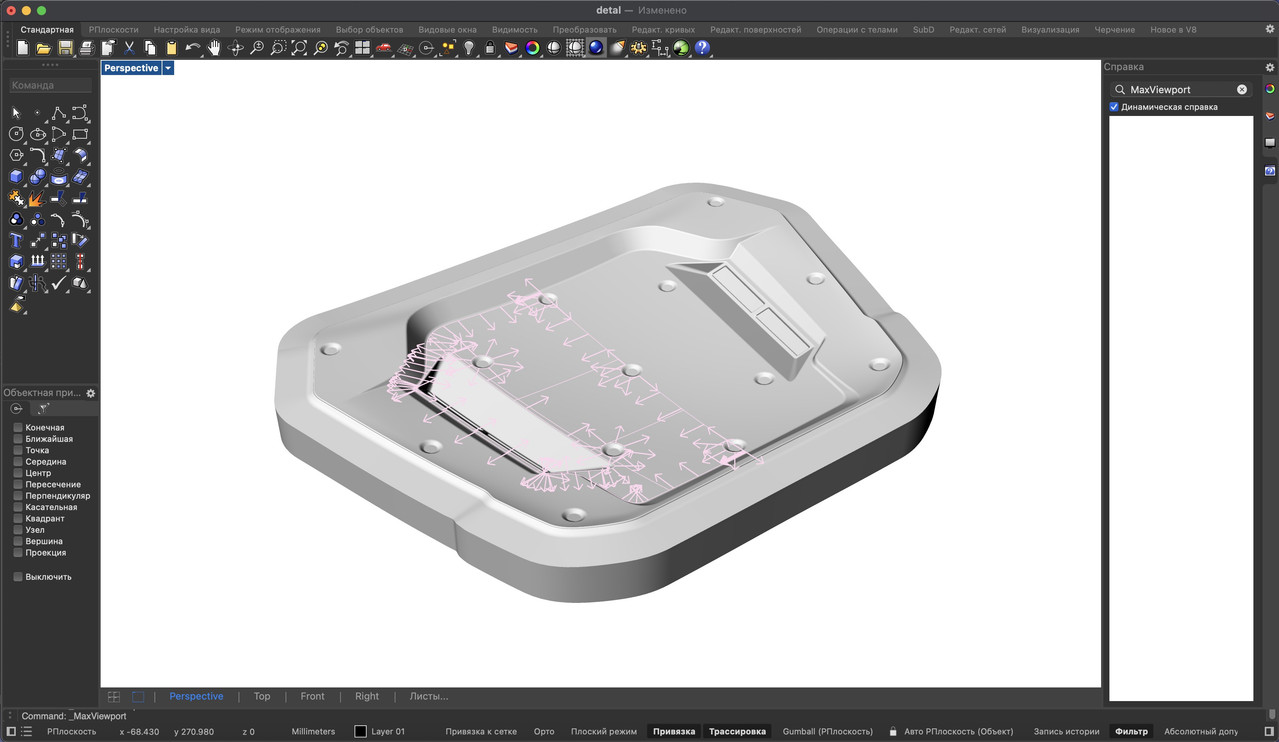
Task: Click the Print icon
Action: coord(86,48)
